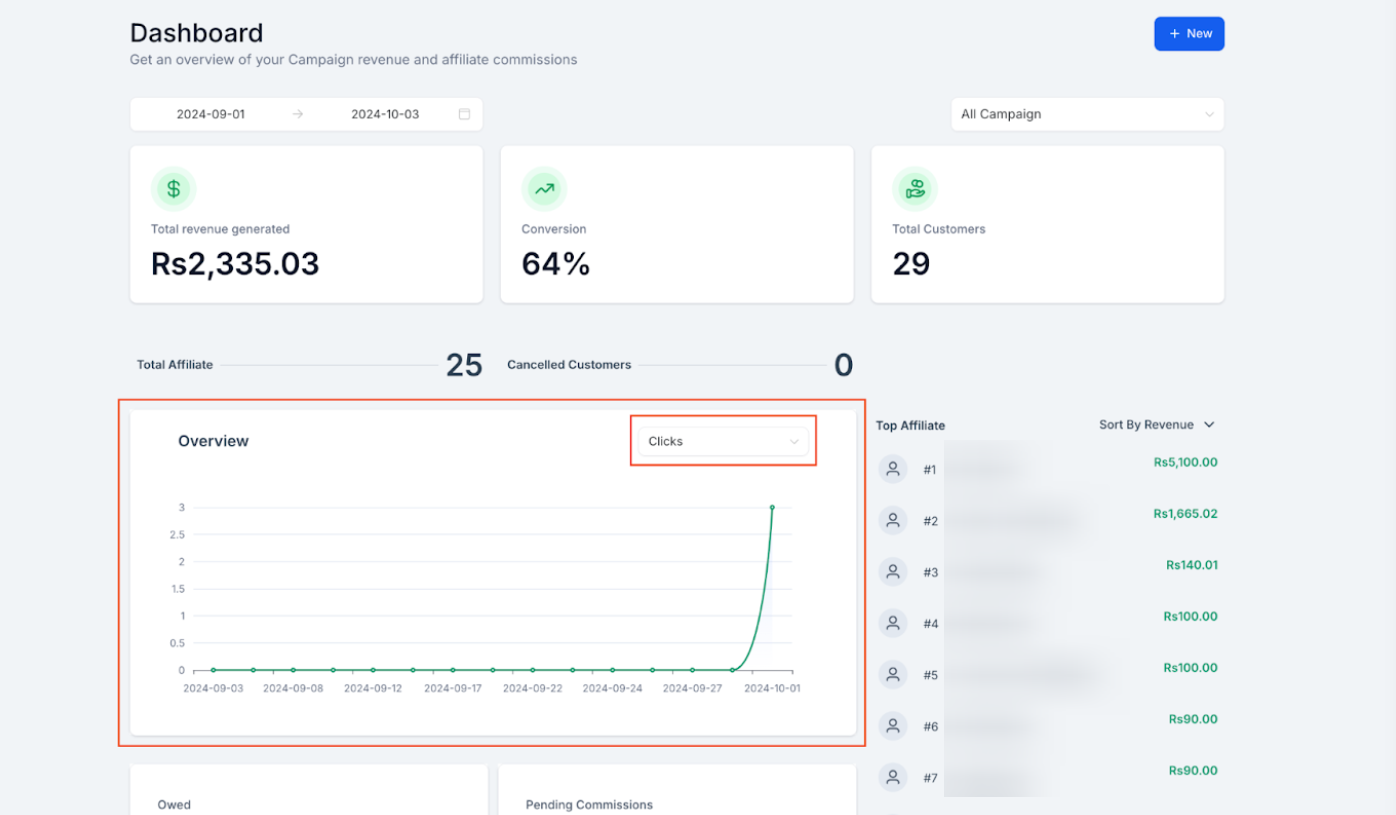Viewport: 1396px width, 815px height.
Task: Click the chart data point at value 3
Action: (x=772, y=507)
